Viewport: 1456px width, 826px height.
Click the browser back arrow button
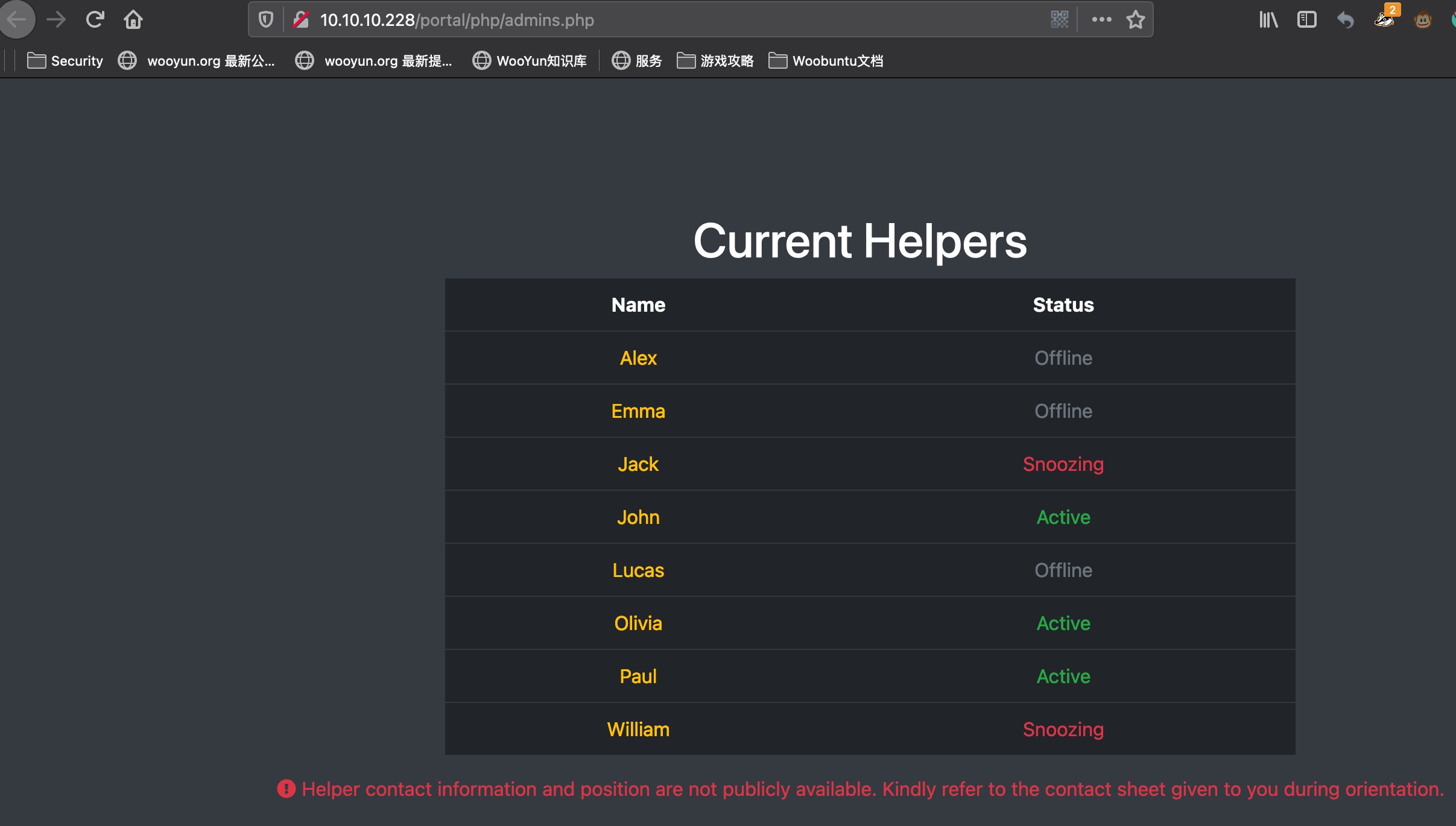click(x=17, y=20)
